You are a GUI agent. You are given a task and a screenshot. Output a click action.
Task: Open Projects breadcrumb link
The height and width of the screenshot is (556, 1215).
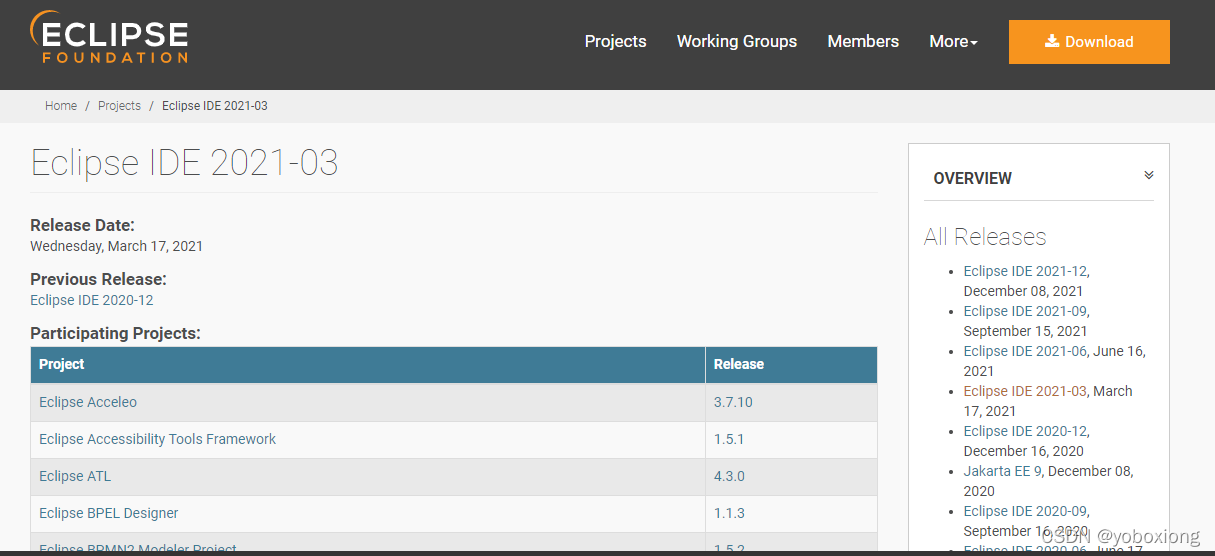click(119, 106)
